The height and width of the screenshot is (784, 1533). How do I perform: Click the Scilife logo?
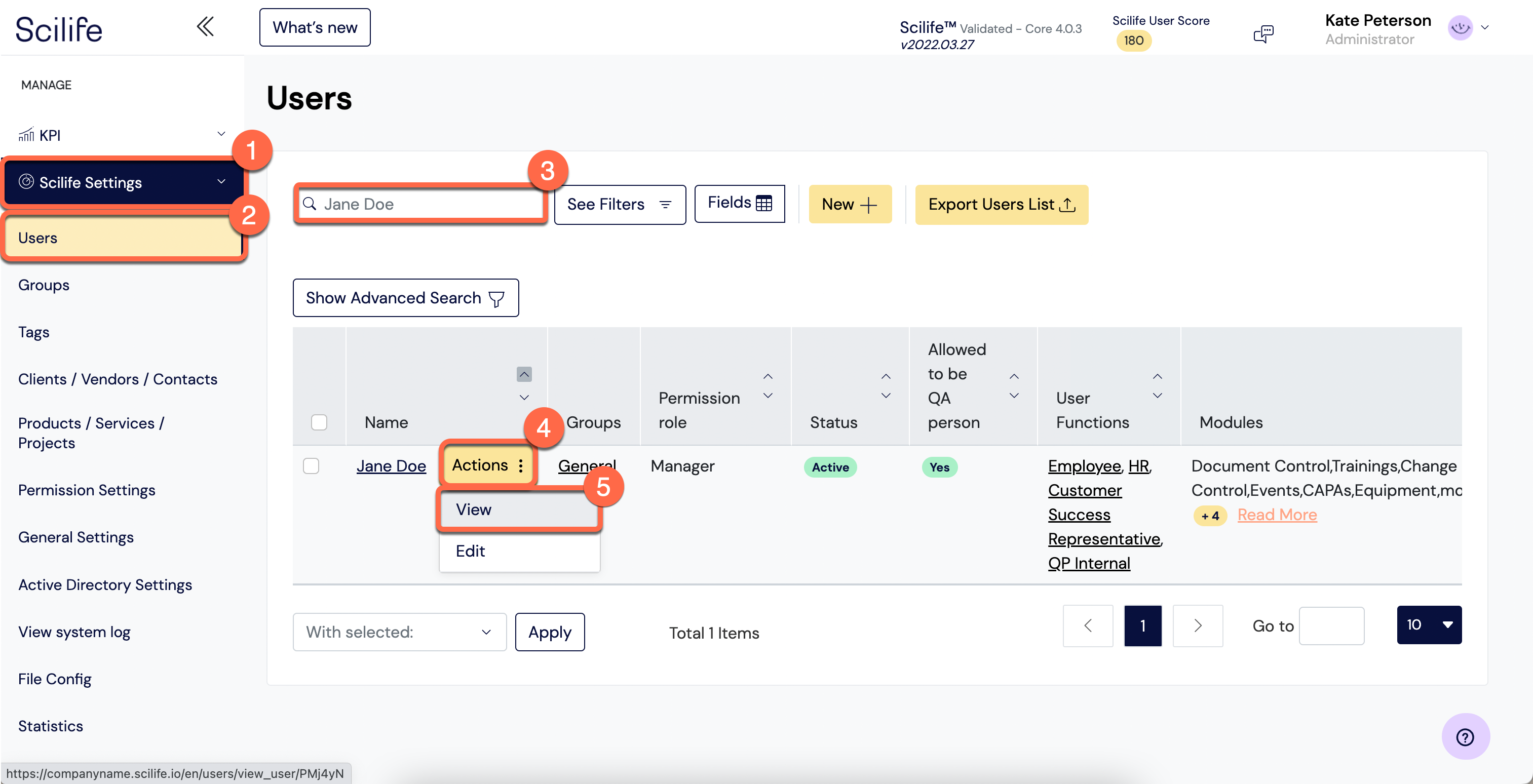pos(59,28)
